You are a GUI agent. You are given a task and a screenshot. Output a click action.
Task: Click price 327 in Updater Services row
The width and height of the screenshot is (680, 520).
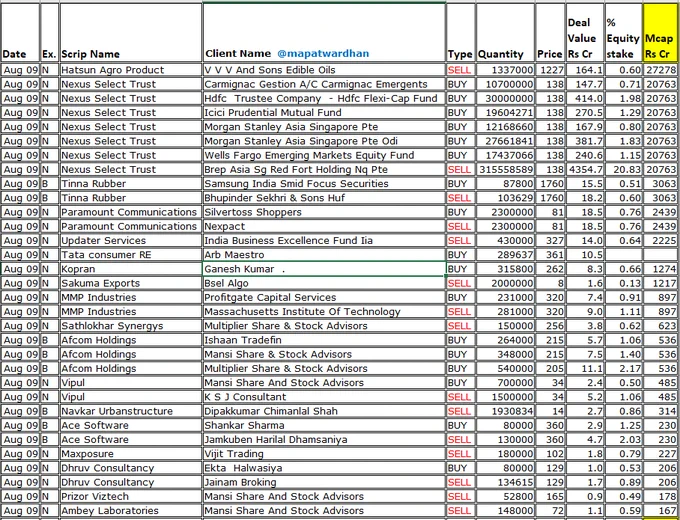click(550, 241)
